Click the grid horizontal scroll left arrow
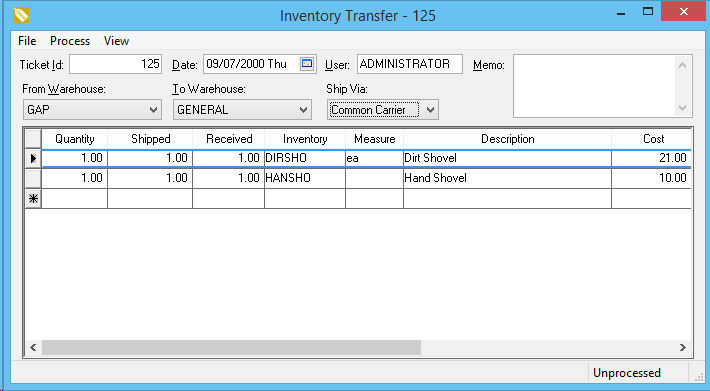 point(33,348)
